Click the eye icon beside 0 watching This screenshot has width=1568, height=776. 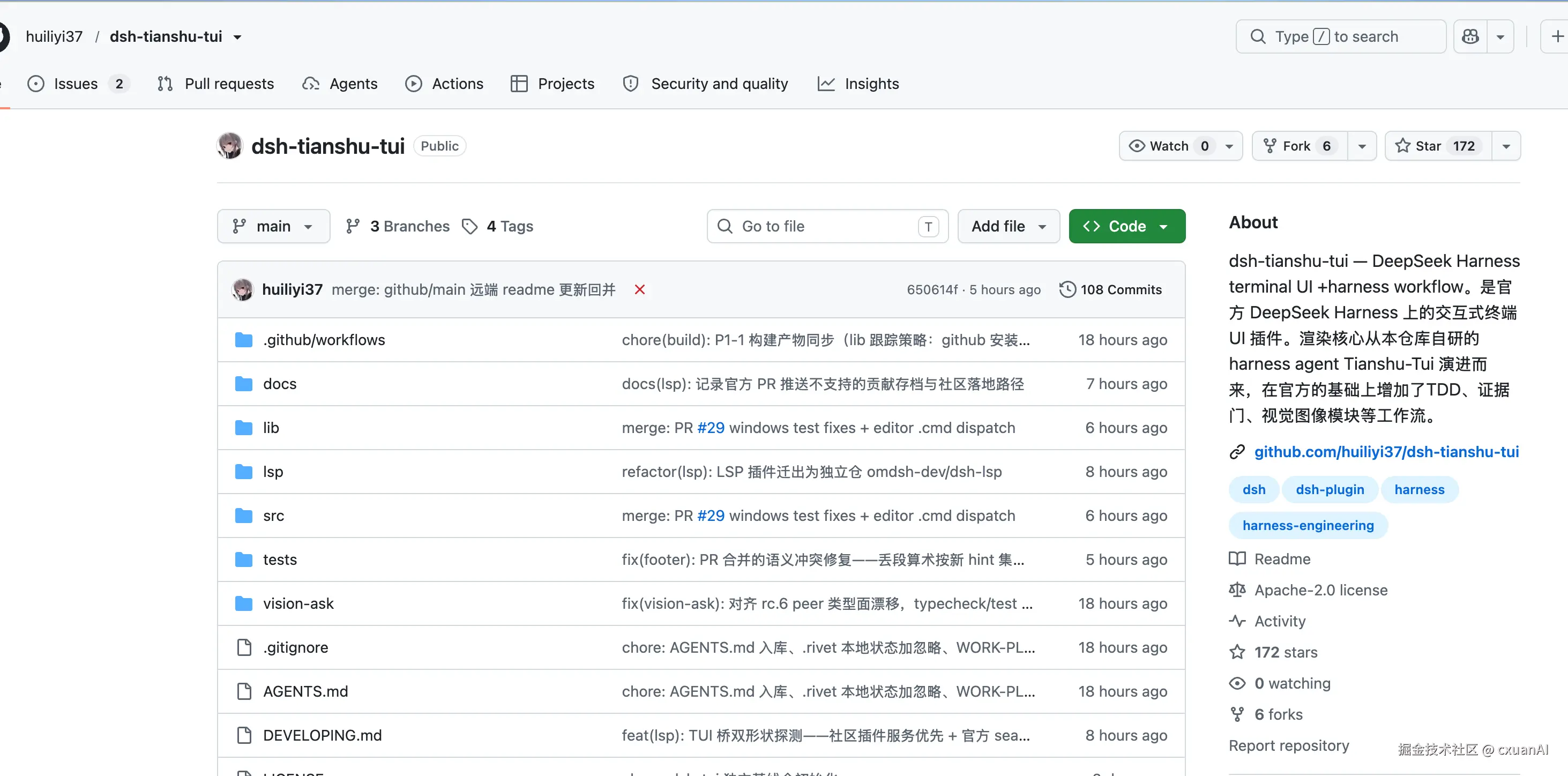click(x=1237, y=683)
